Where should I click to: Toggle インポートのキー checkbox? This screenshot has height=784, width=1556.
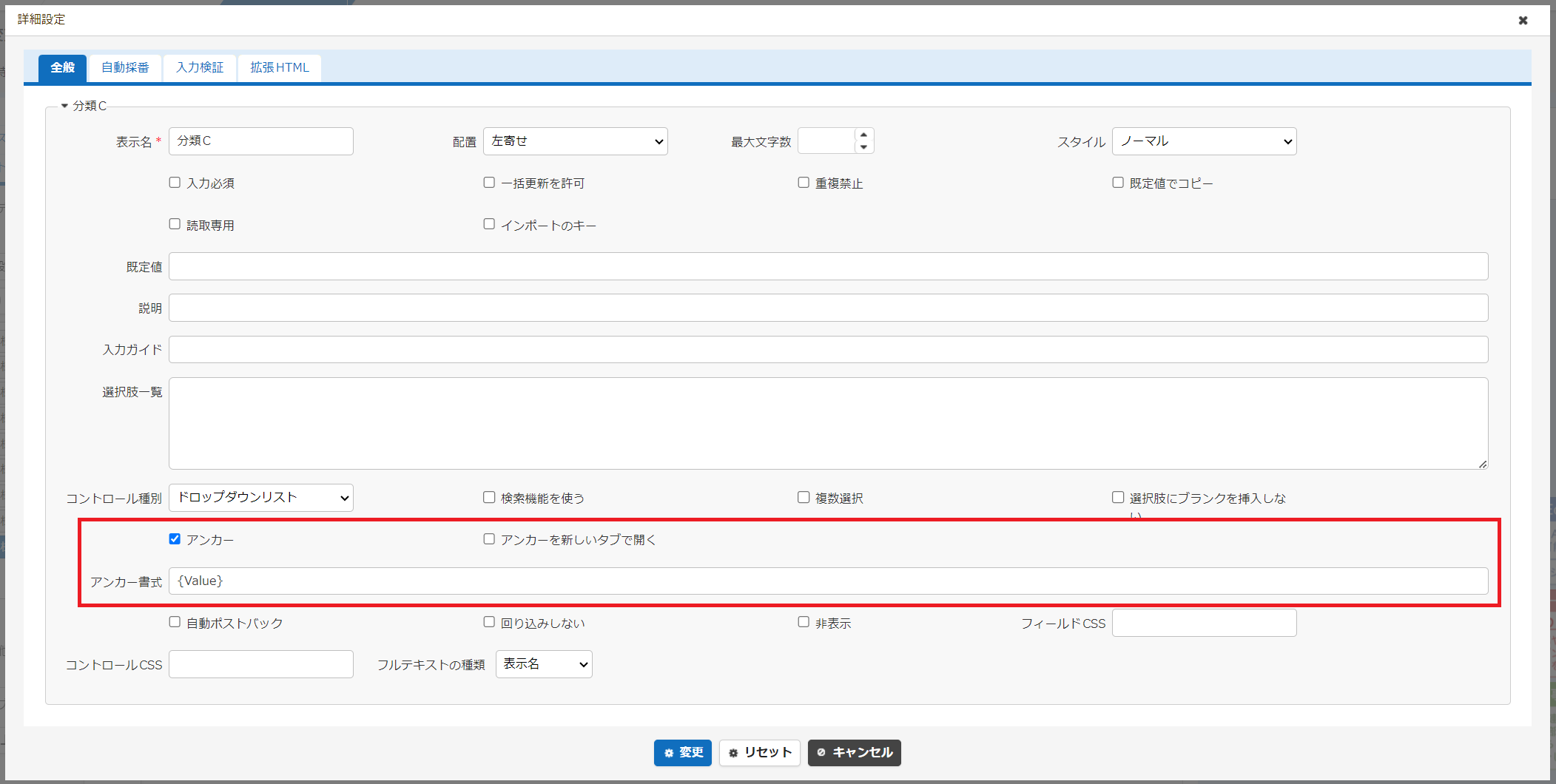[489, 223]
